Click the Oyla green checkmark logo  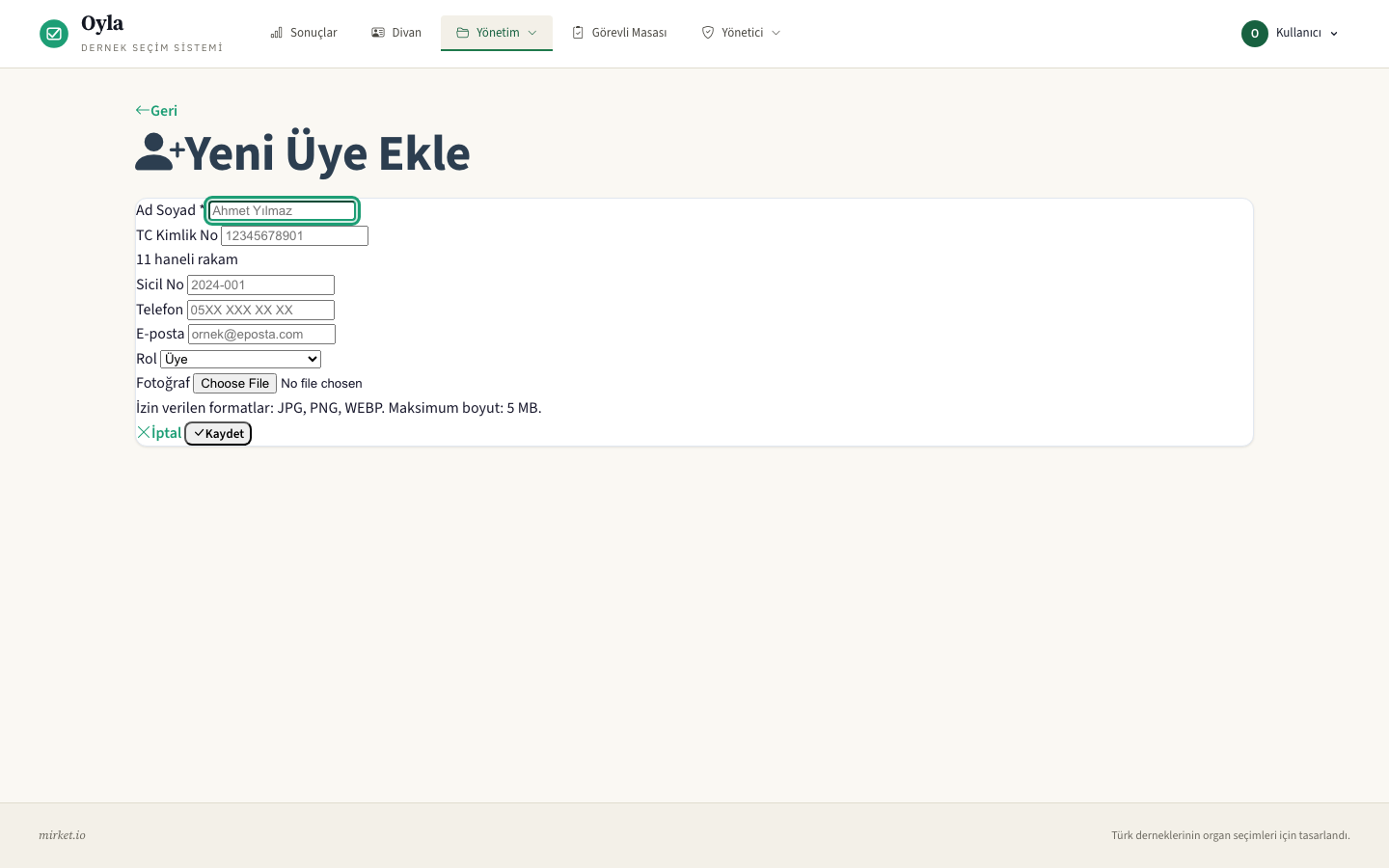tap(54, 34)
